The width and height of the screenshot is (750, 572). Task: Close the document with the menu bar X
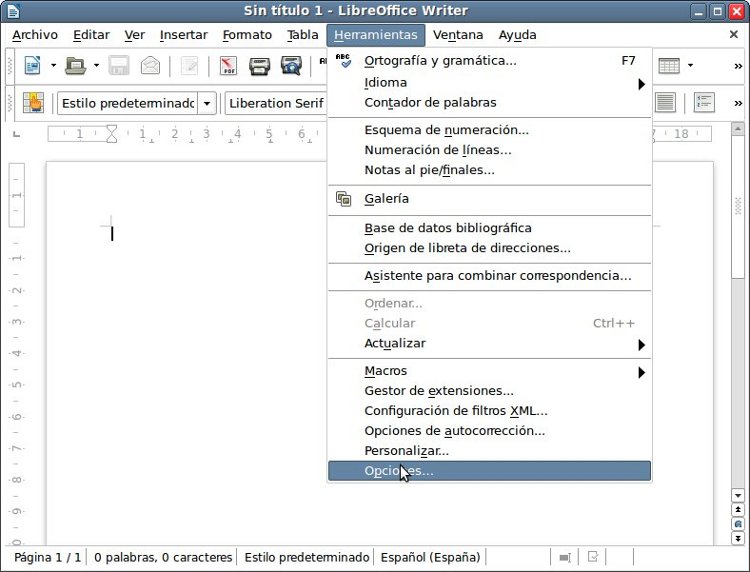point(734,34)
